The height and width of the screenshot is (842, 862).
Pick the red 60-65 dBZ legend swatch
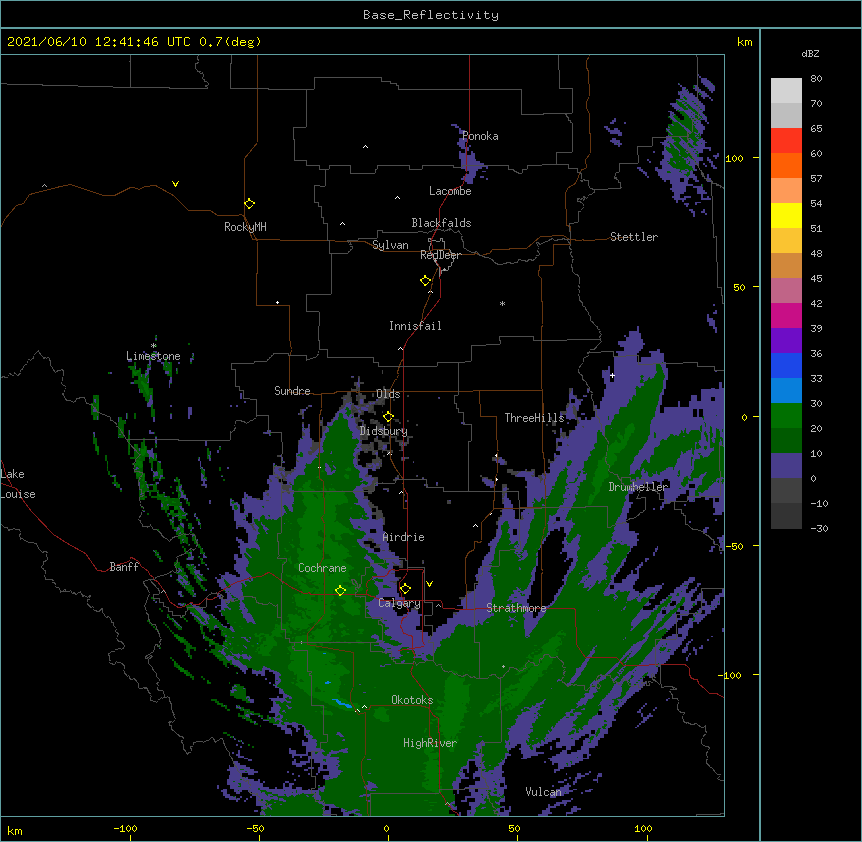pos(786,140)
